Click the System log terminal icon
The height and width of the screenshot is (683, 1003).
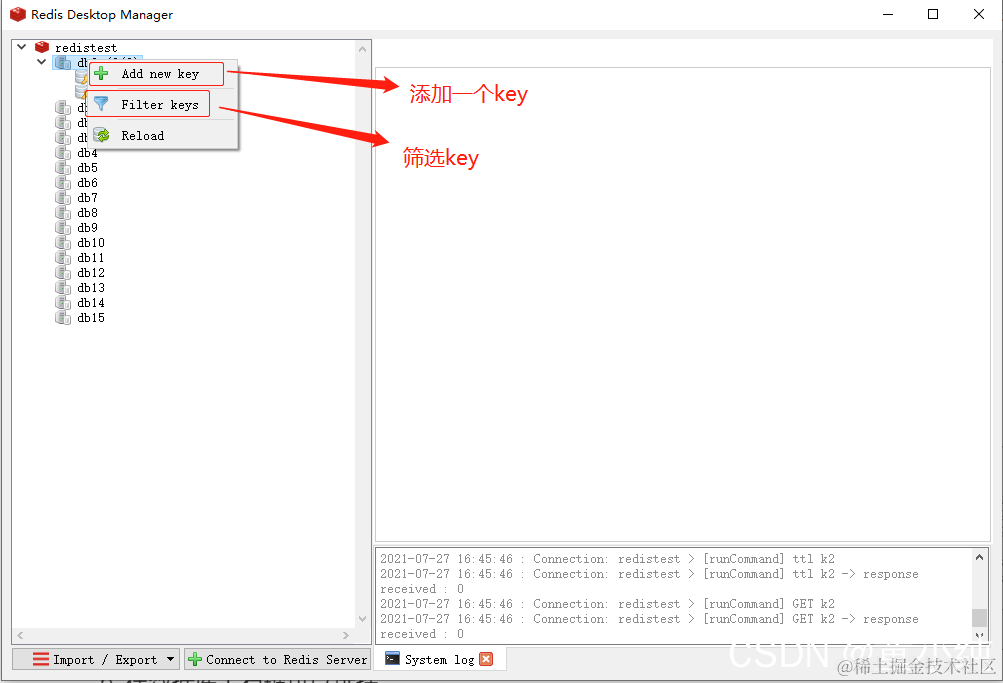click(x=393, y=659)
